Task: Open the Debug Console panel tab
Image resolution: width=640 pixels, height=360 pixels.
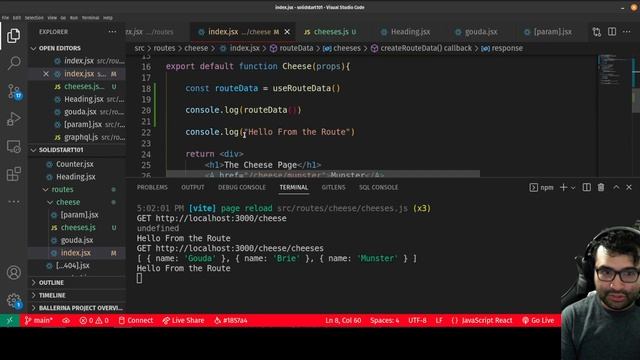Action: click(x=242, y=187)
